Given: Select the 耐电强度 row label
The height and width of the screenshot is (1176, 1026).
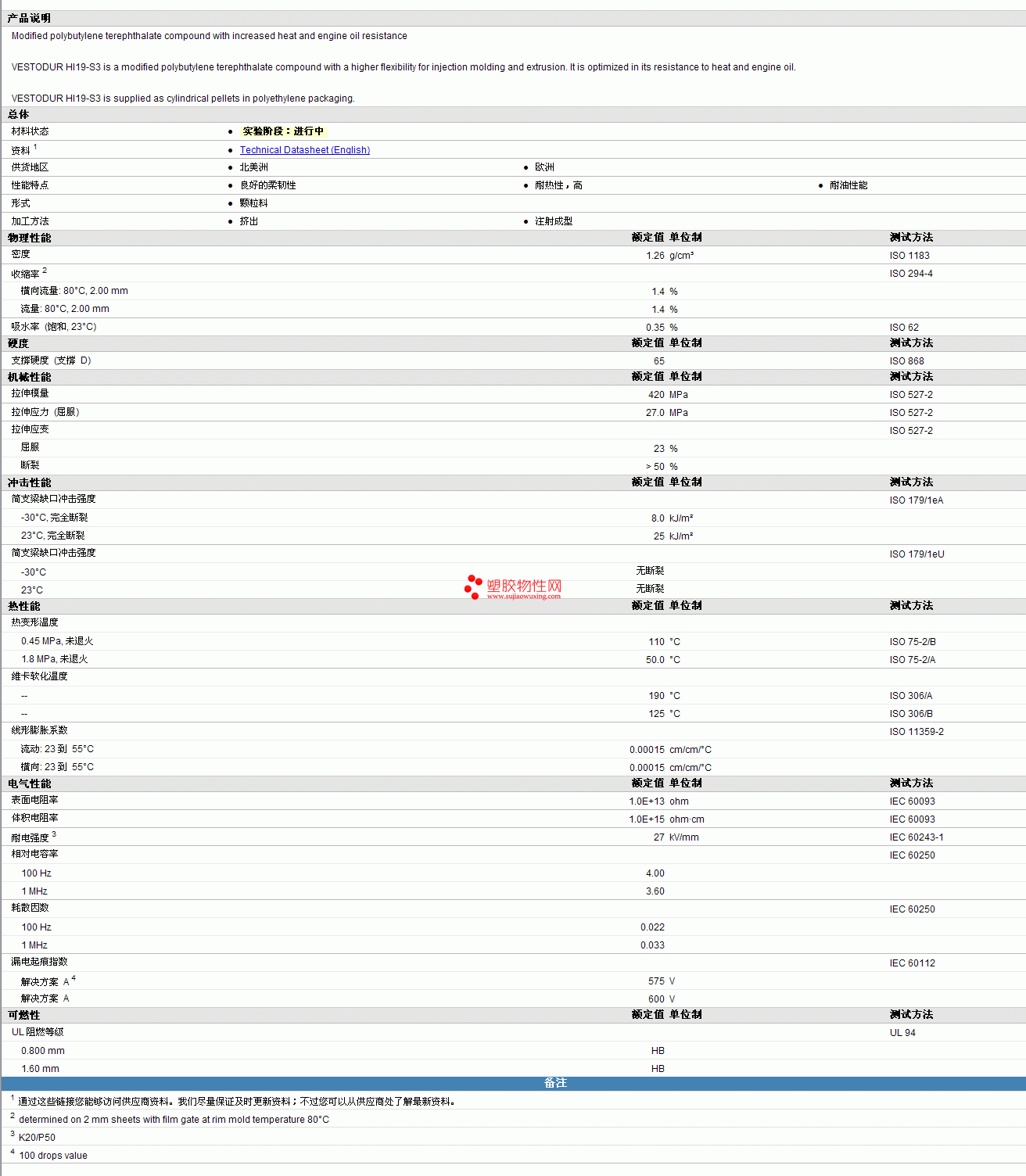Looking at the screenshot, I should (x=30, y=837).
